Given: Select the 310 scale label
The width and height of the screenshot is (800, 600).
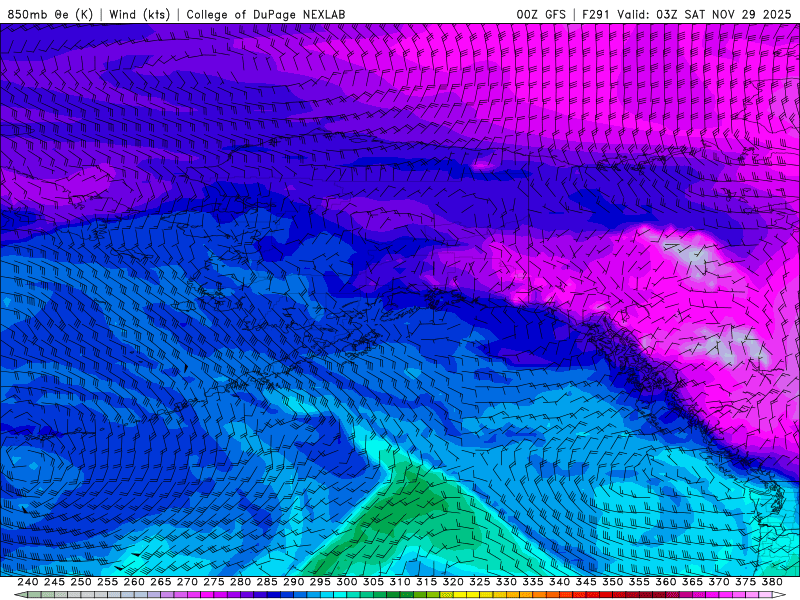Looking at the screenshot, I should 400,582.
